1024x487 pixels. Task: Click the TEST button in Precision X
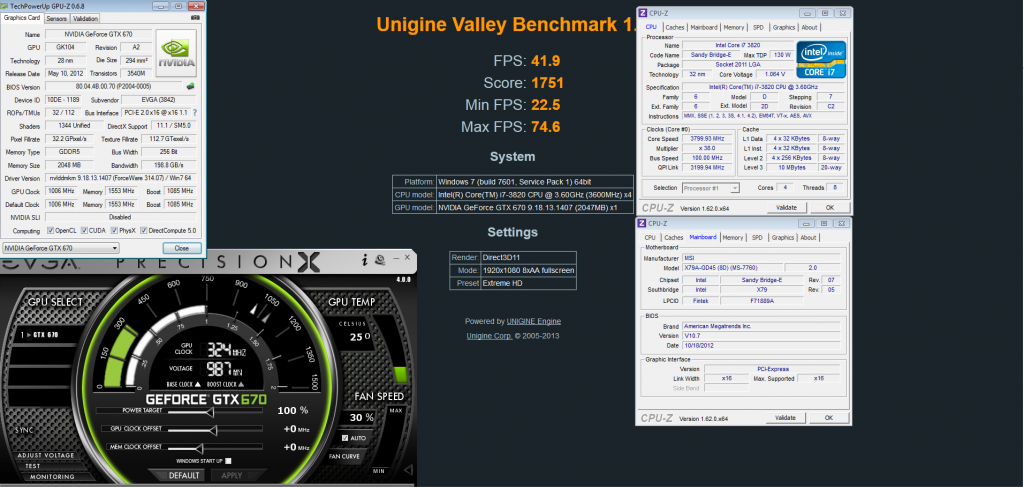pos(33,466)
